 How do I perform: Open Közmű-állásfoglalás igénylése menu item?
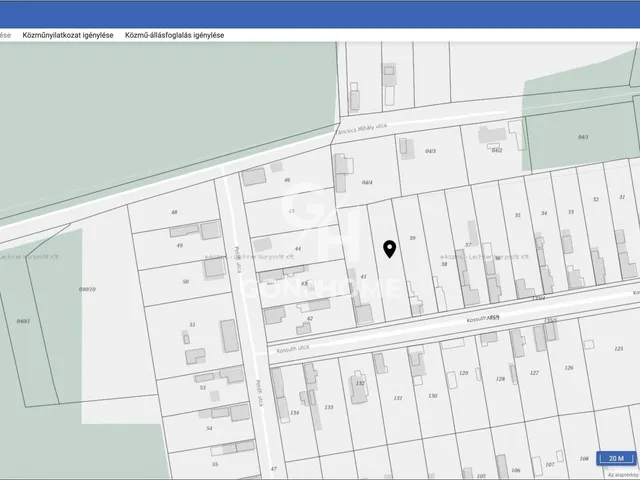pos(174,35)
